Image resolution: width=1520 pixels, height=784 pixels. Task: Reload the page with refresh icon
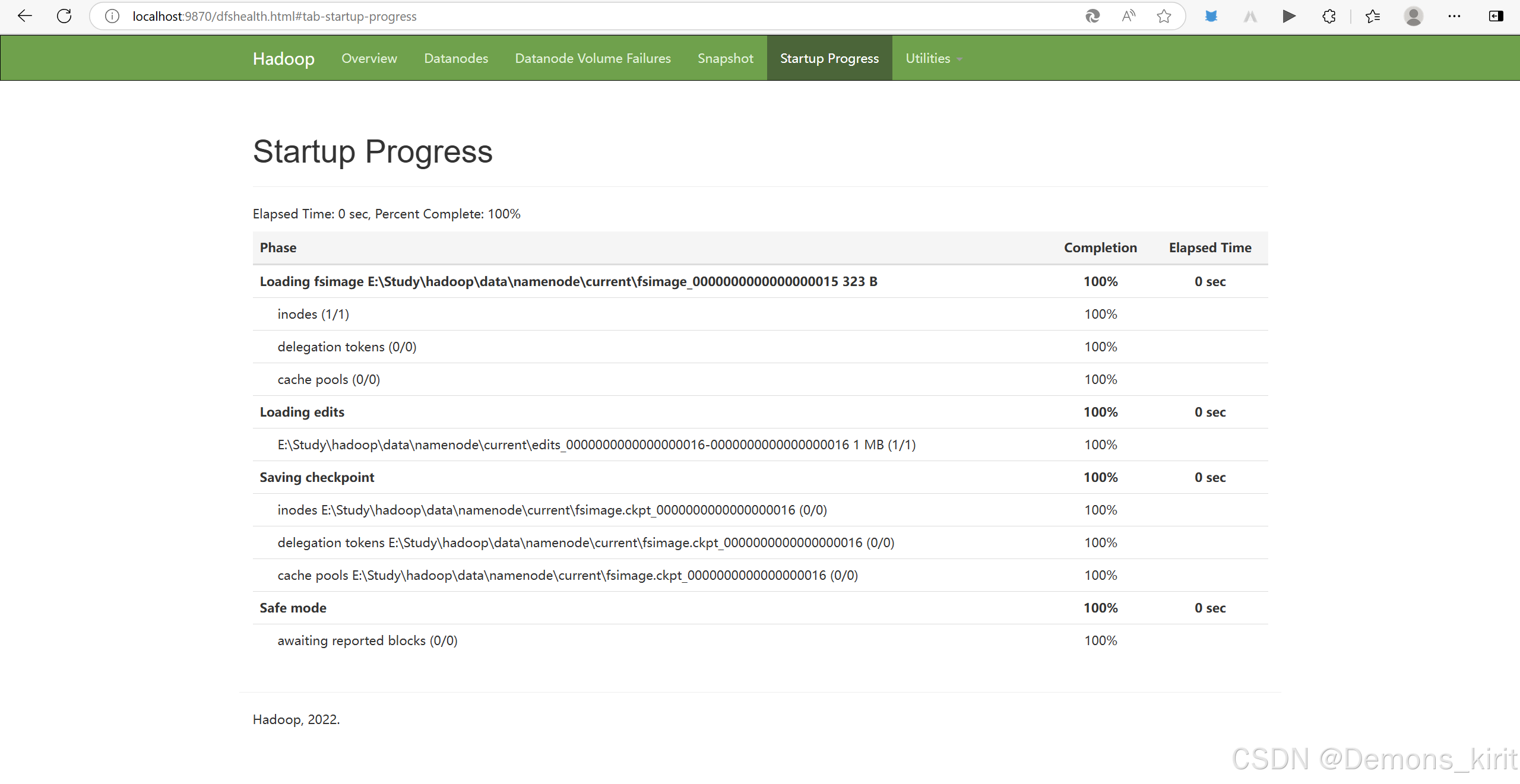point(64,16)
